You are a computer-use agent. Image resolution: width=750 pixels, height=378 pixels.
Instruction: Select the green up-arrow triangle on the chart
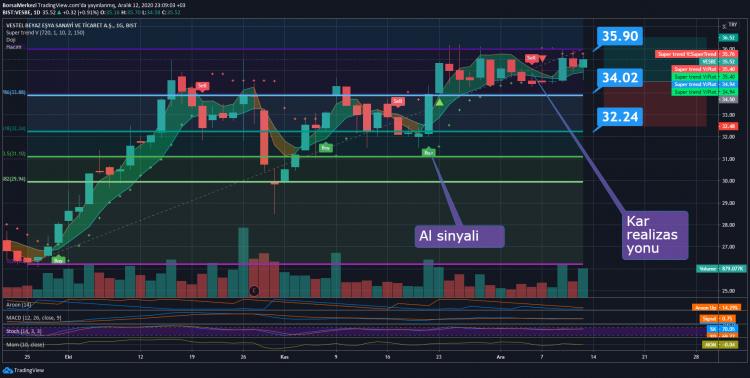pyautogui.click(x=440, y=102)
